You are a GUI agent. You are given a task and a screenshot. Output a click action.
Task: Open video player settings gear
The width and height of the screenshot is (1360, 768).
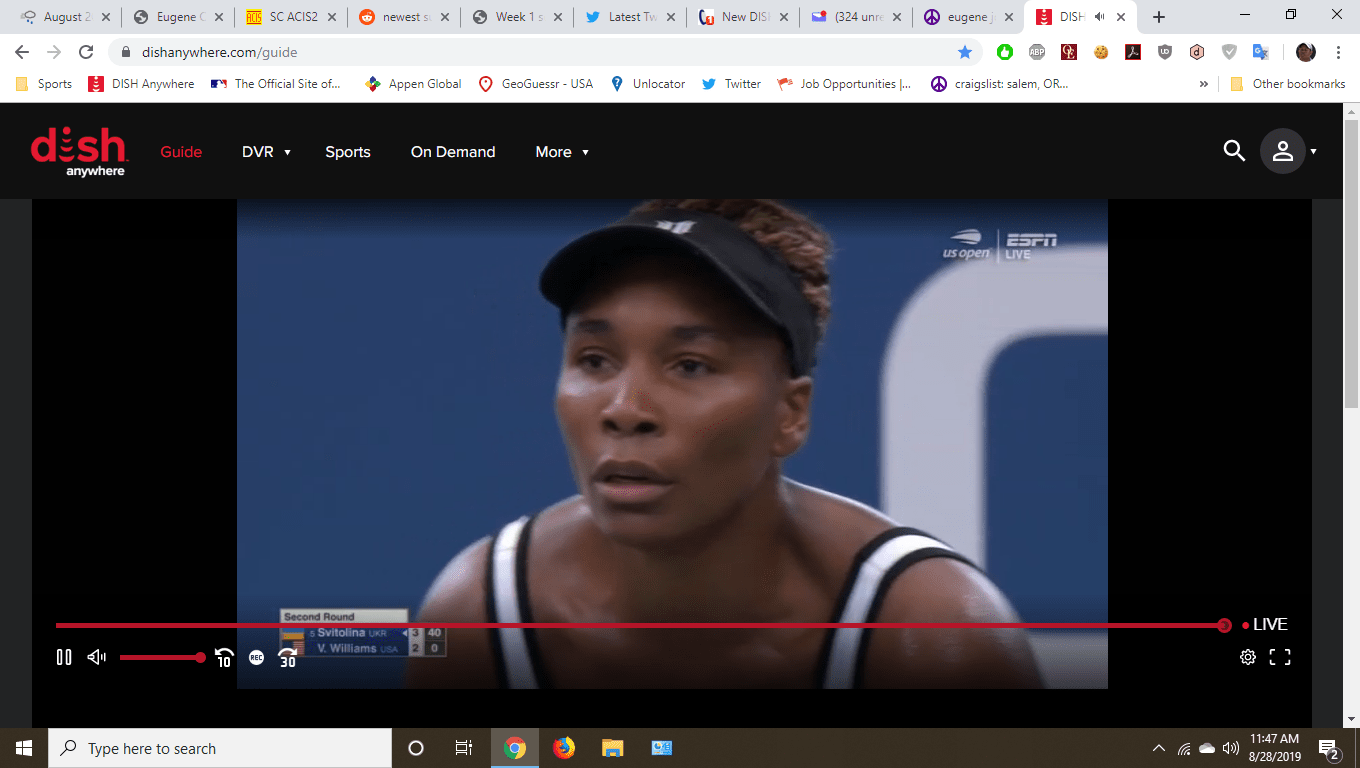1248,657
